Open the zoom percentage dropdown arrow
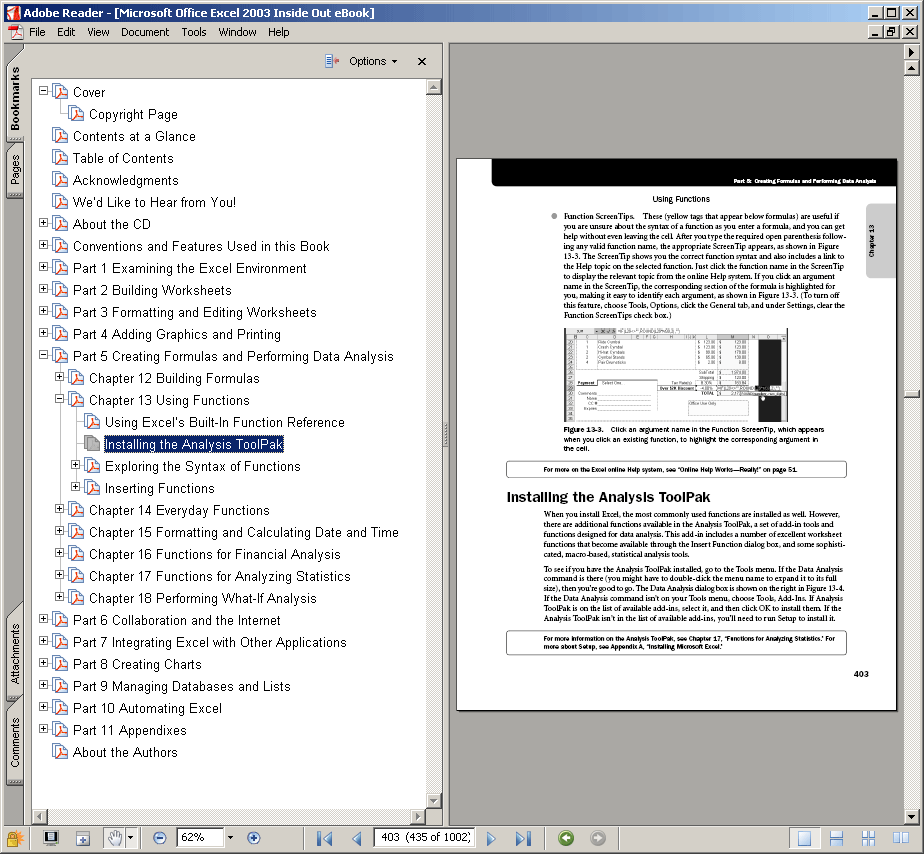924x854 pixels. point(230,837)
